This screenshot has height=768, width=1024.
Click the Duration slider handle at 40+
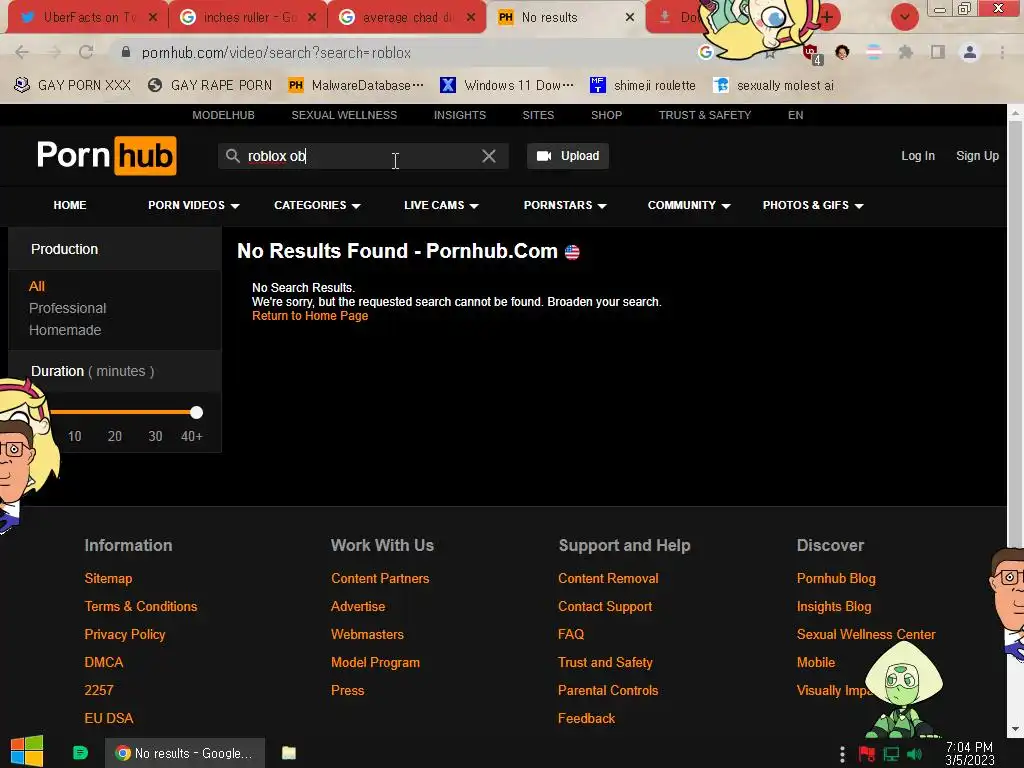[196, 413]
